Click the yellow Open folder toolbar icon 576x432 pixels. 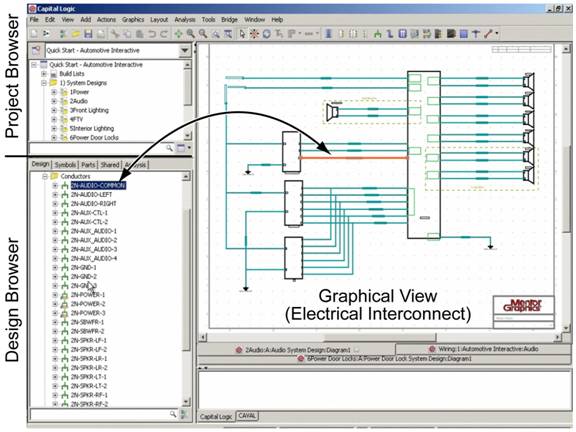coord(76,34)
